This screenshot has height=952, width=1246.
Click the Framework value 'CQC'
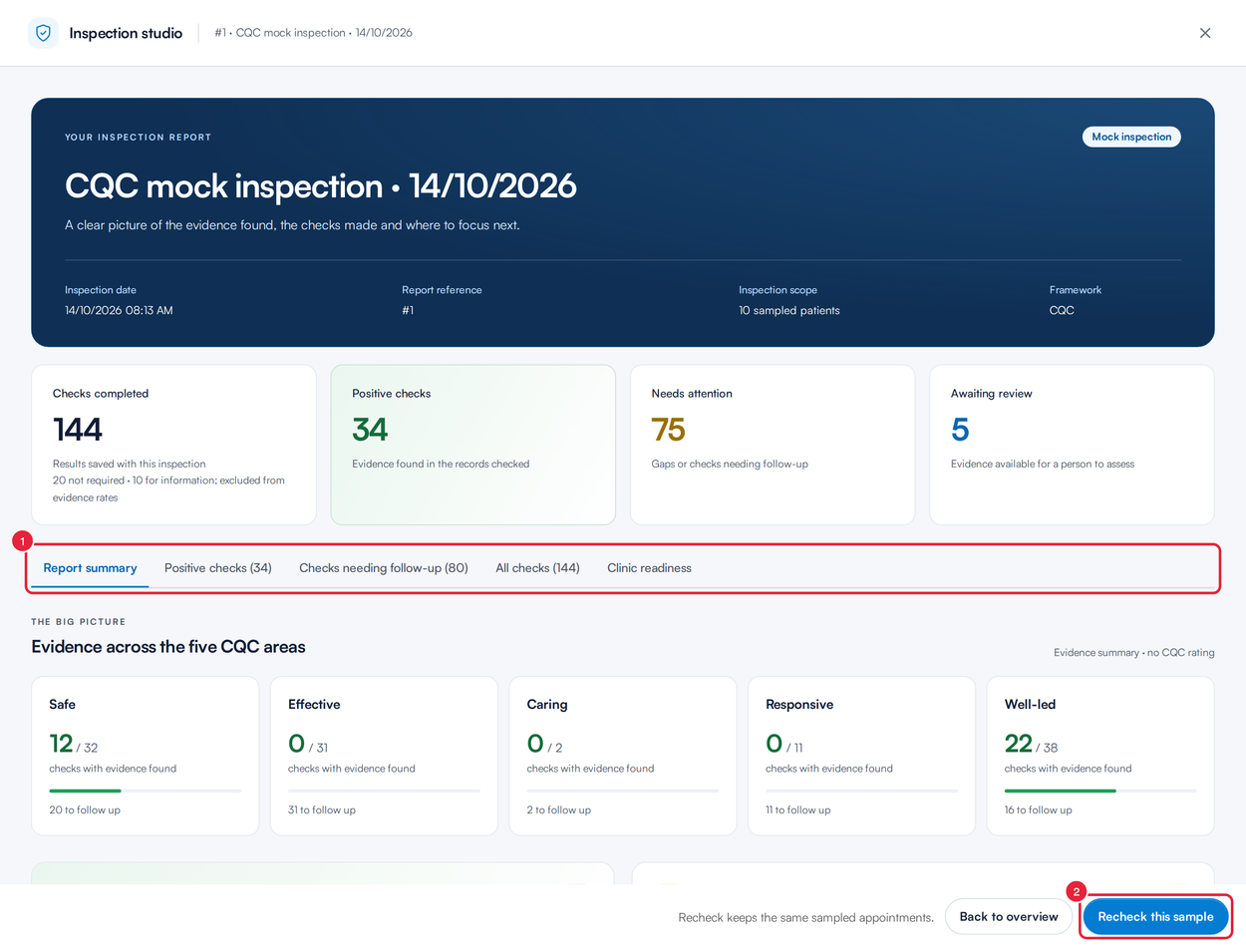click(1062, 310)
